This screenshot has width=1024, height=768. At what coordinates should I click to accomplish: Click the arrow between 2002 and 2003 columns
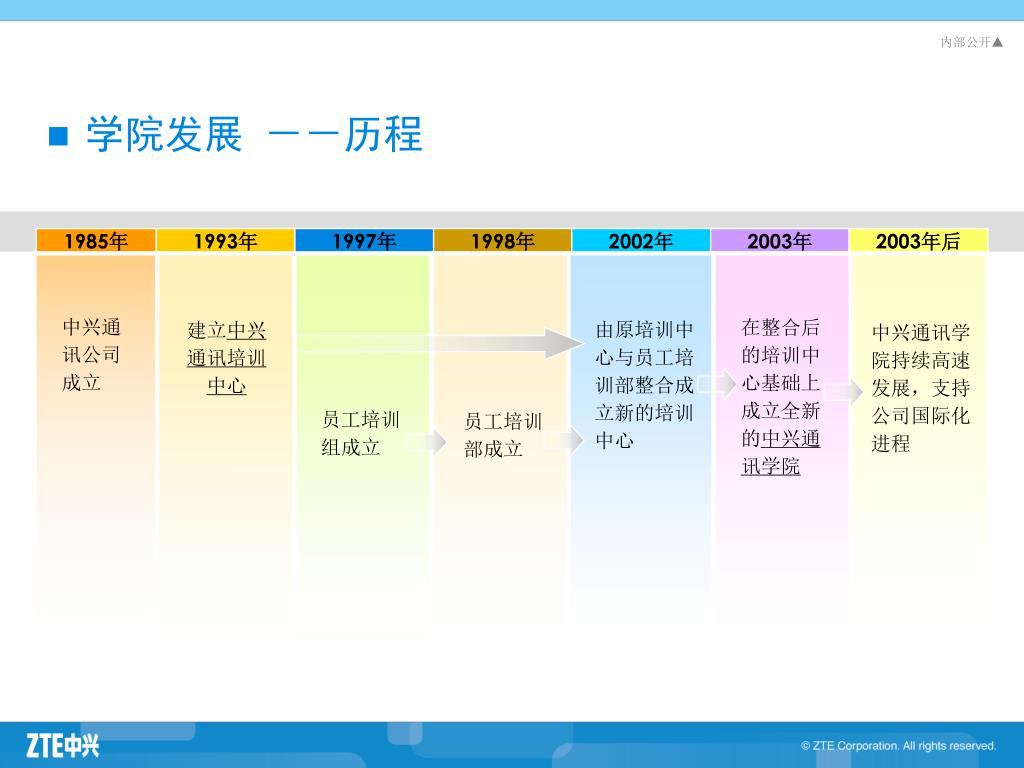[717, 383]
